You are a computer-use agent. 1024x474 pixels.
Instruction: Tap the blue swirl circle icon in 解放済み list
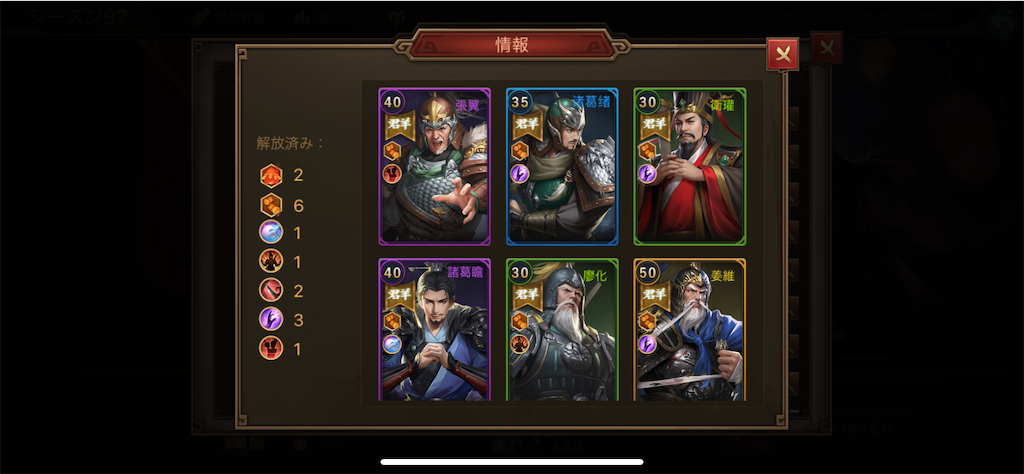tap(271, 232)
